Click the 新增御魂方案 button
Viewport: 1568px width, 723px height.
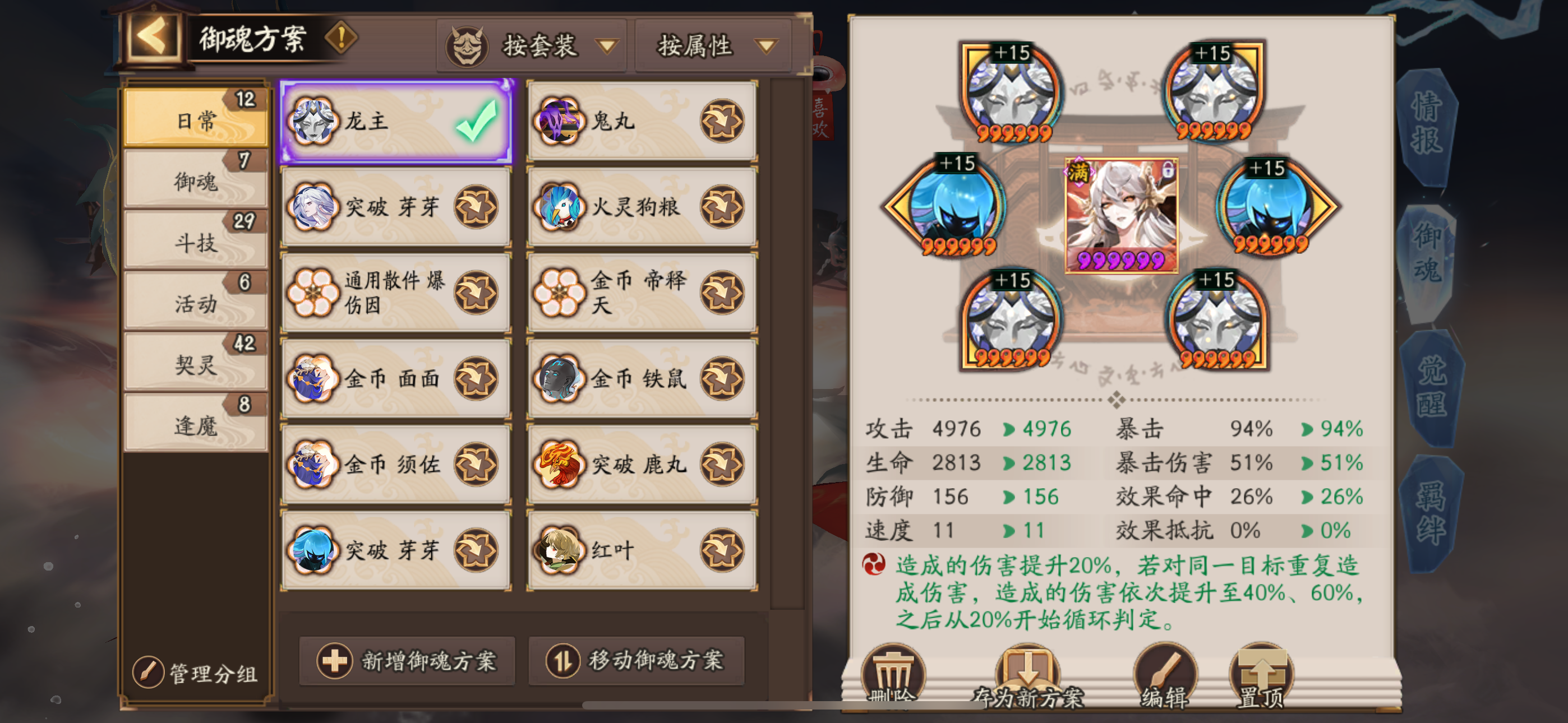pyautogui.click(x=407, y=660)
